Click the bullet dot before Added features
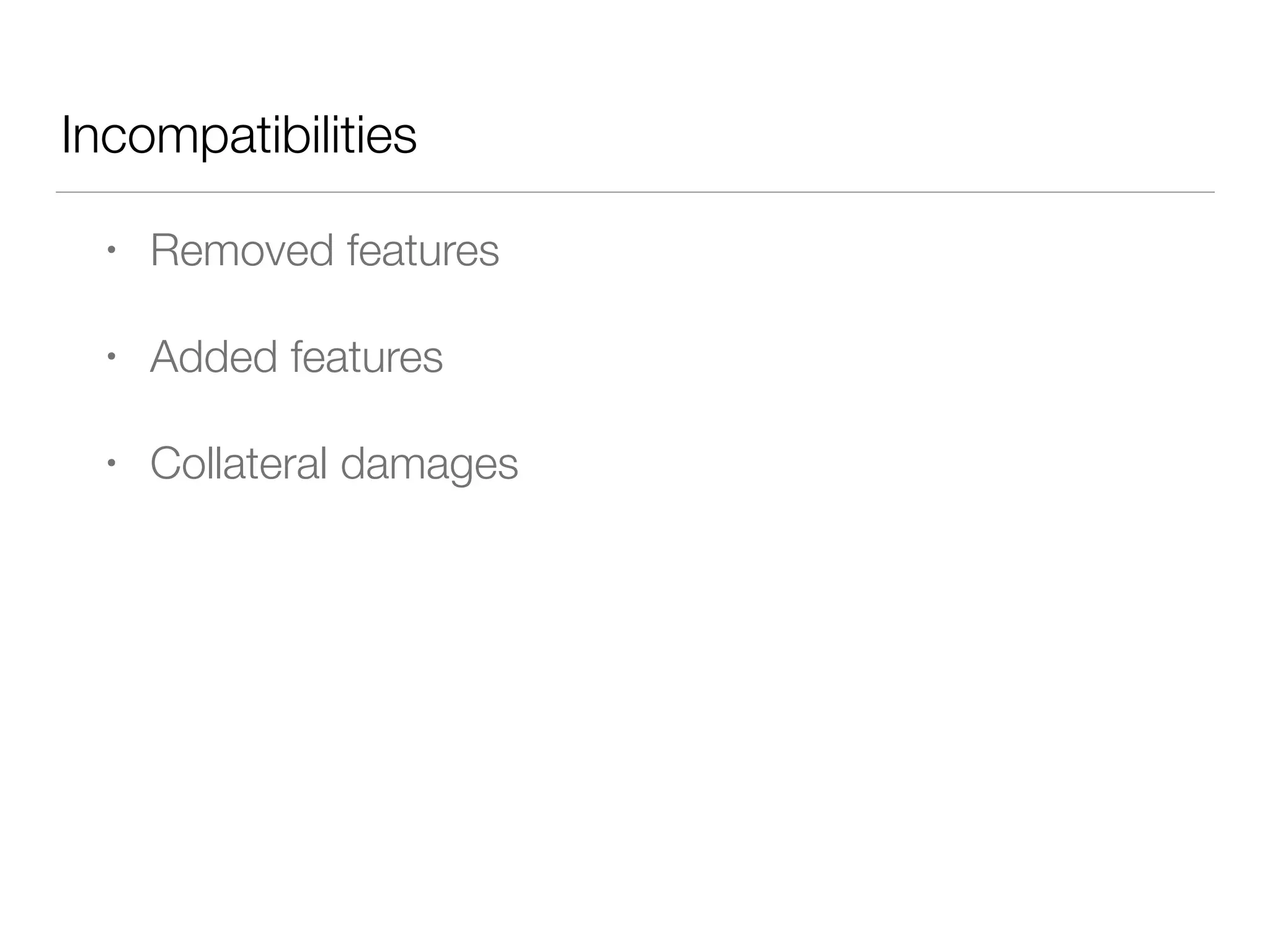 coord(111,357)
